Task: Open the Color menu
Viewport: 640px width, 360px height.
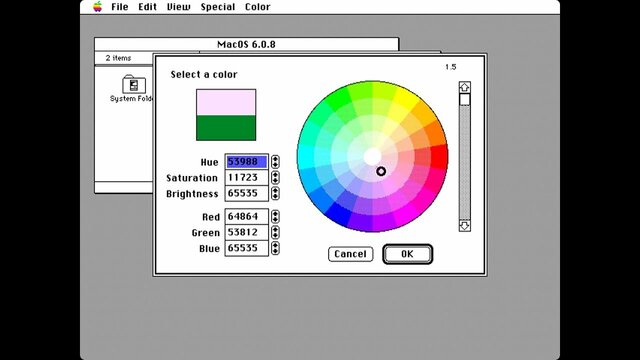Action: 258,7
